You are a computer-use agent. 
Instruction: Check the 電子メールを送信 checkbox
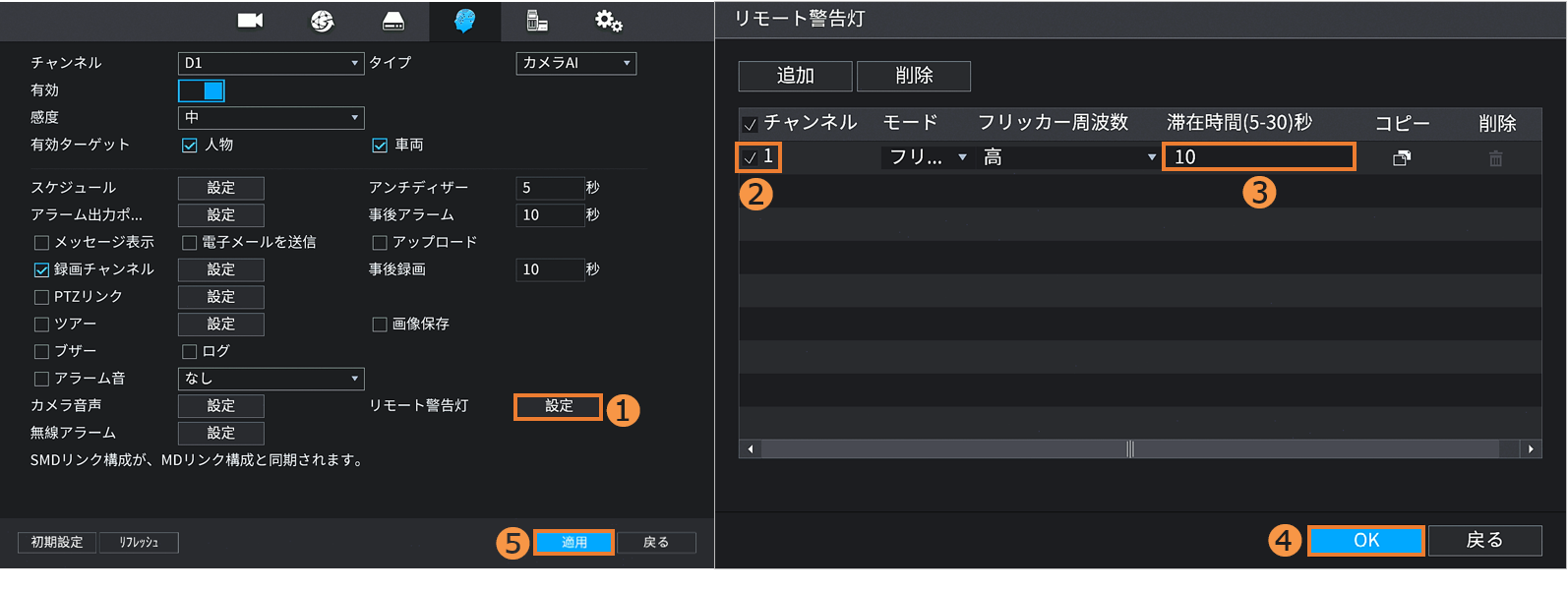tap(190, 243)
